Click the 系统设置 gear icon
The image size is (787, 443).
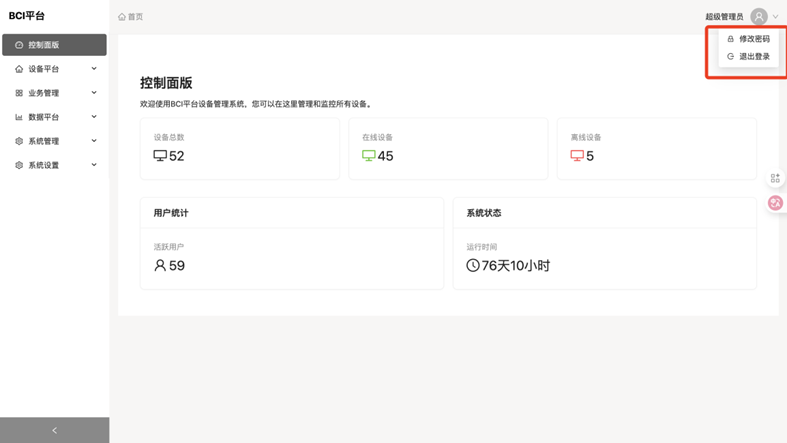point(19,165)
